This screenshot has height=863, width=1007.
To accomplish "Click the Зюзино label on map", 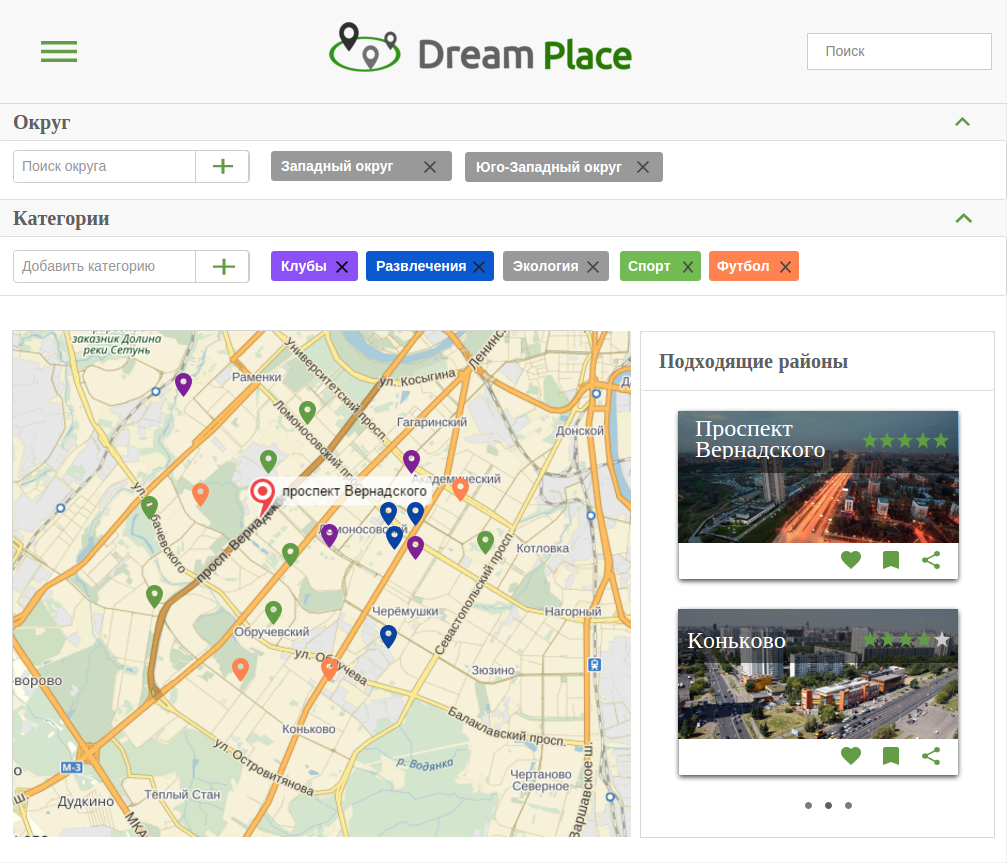I will coord(493,670).
